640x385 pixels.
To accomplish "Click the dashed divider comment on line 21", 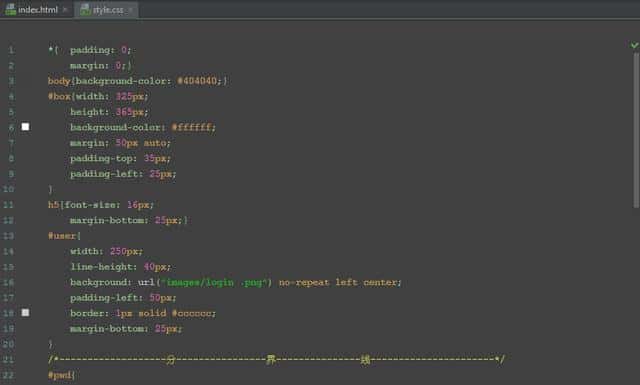I will pos(276,359).
